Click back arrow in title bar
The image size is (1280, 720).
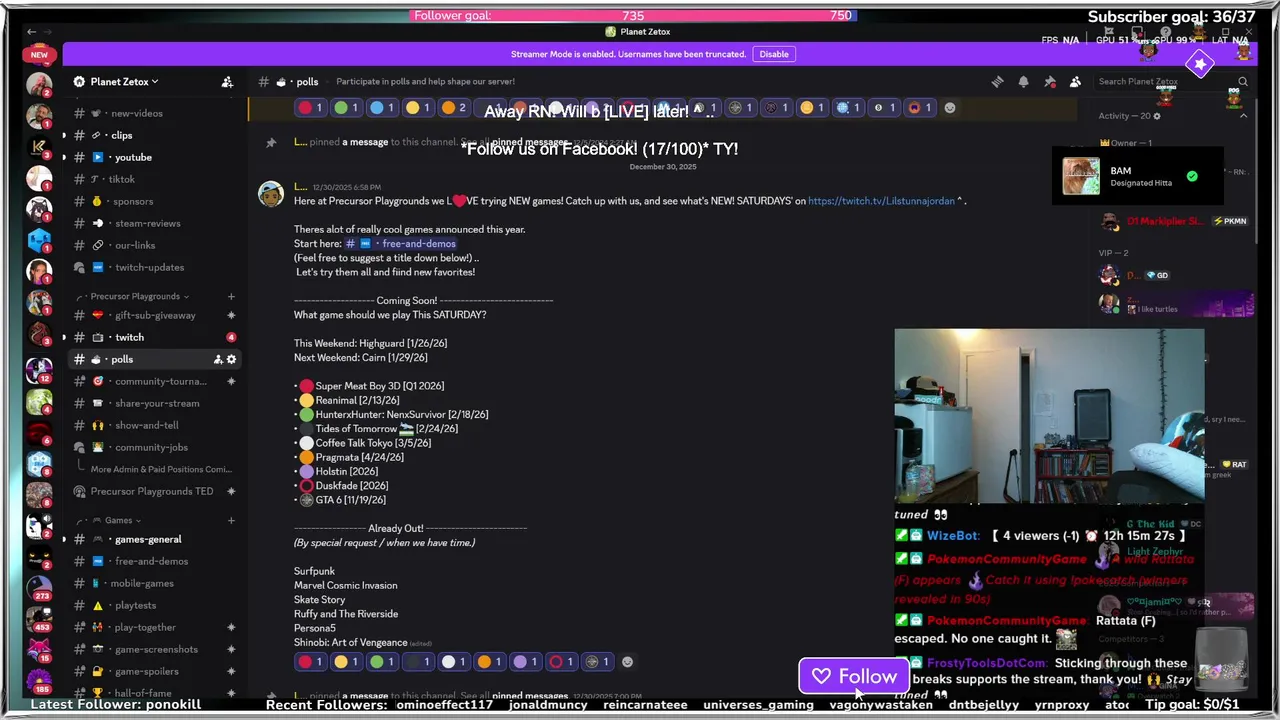pyautogui.click(x=31, y=32)
